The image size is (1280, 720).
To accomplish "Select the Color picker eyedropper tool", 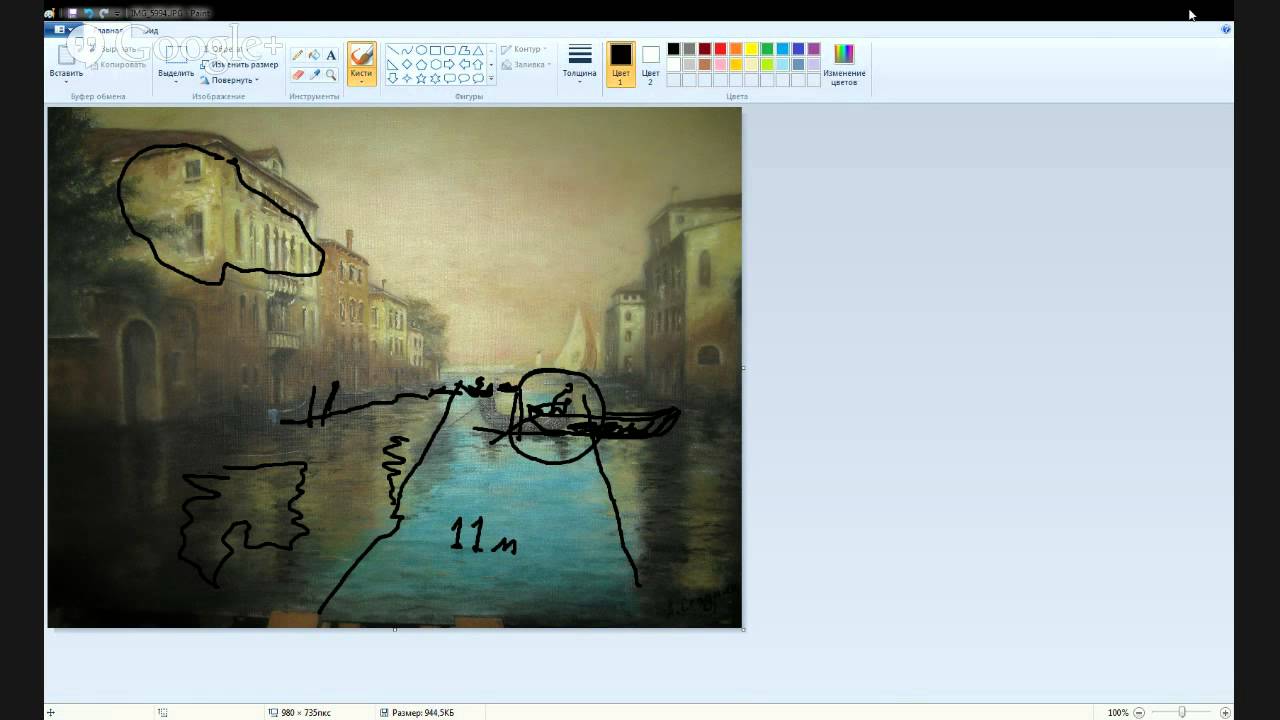I will tap(314, 74).
